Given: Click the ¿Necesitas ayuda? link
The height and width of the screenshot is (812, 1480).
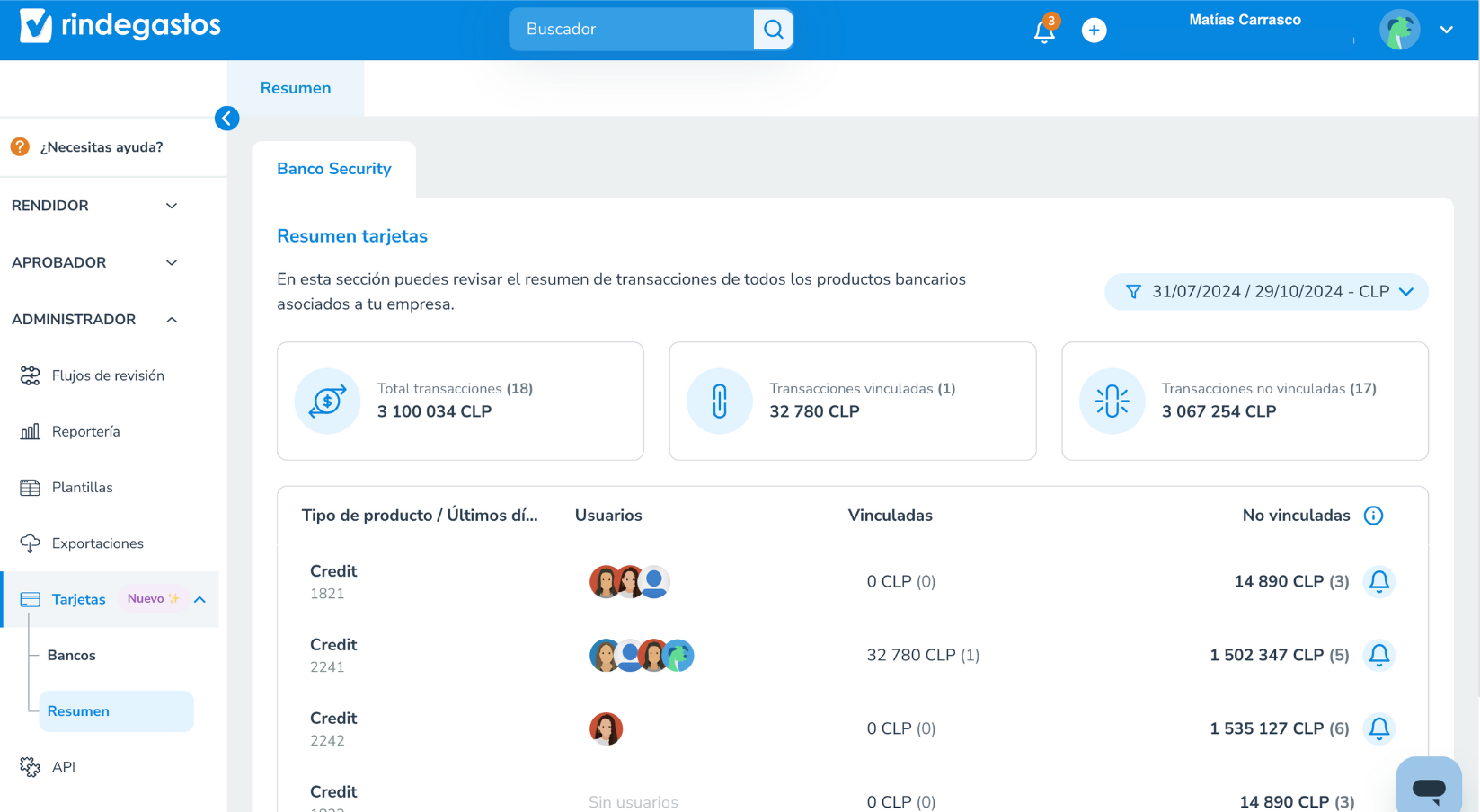Looking at the screenshot, I should point(101,146).
